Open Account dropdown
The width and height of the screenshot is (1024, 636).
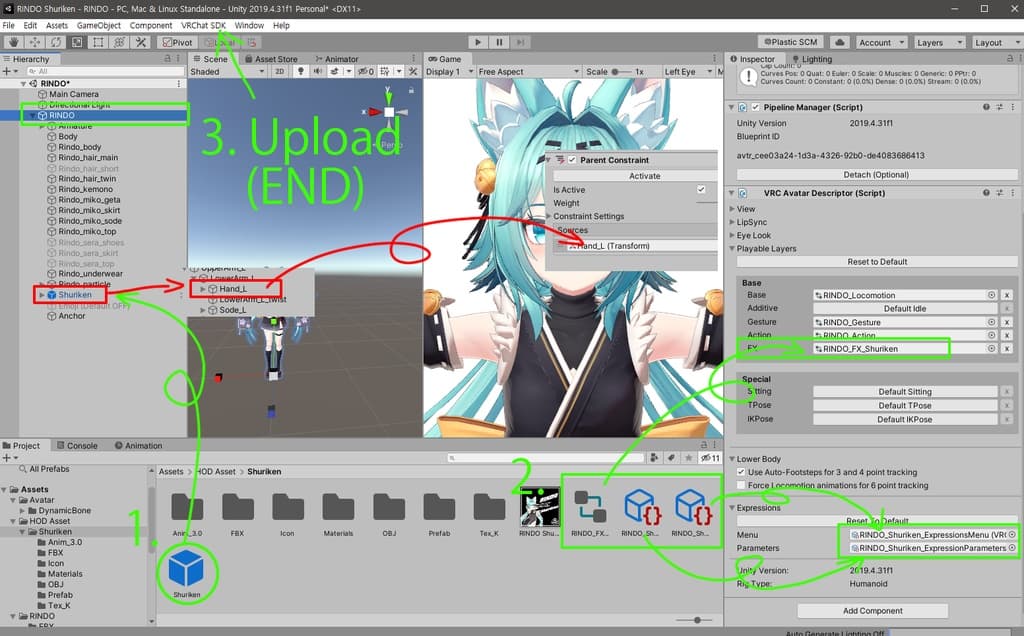tap(882, 42)
